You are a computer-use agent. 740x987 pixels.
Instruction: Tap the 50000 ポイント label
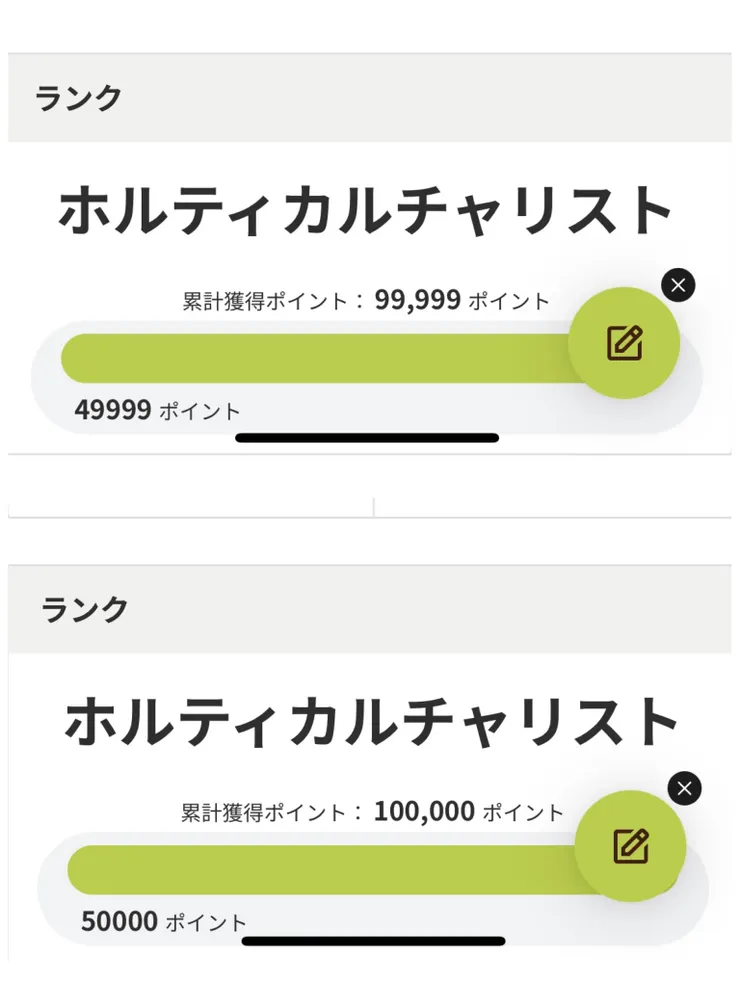tap(163, 921)
